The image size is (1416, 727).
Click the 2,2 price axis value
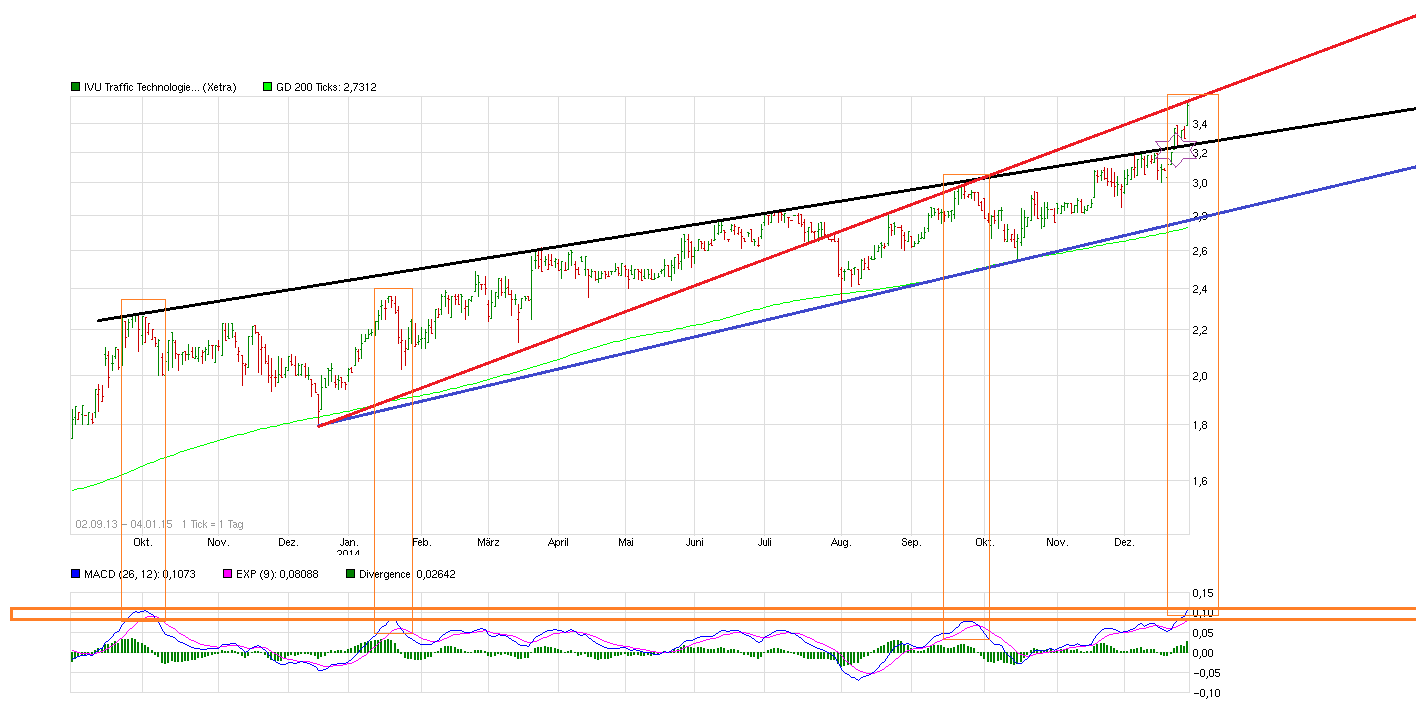1199,330
